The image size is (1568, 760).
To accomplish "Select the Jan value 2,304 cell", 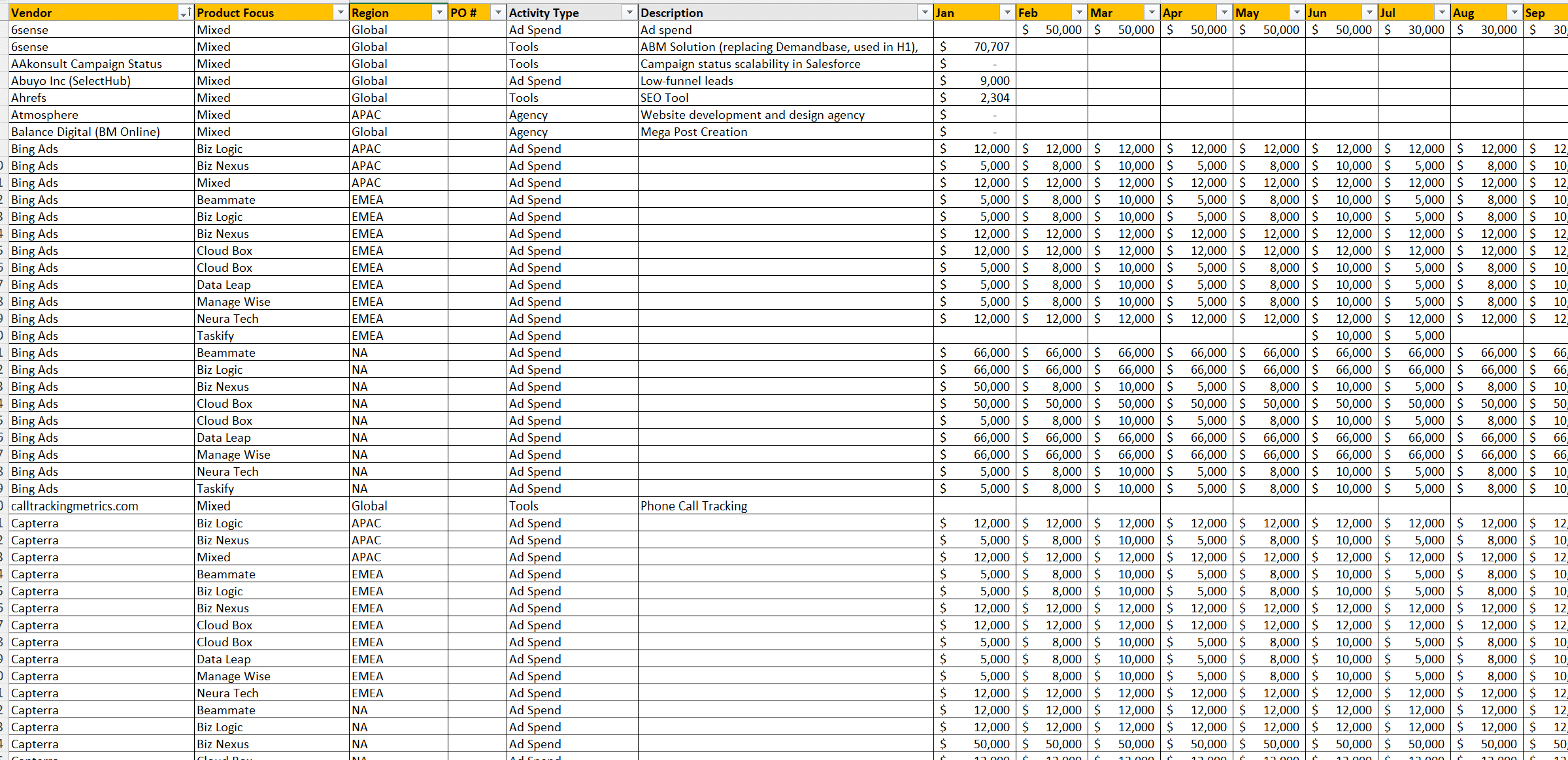I will [x=975, y=97].
